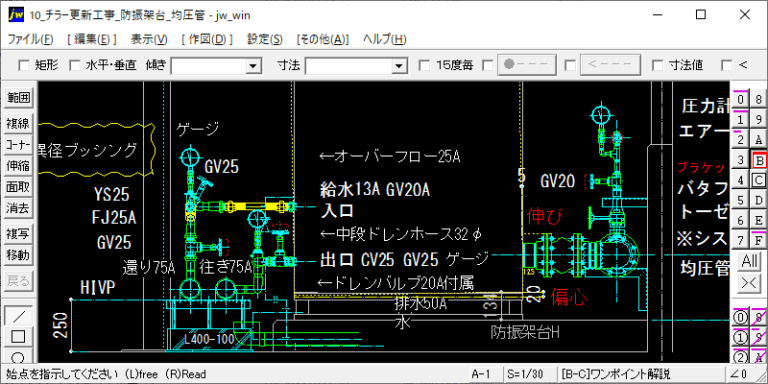Click the 複線 button

(x=18, y=123)
